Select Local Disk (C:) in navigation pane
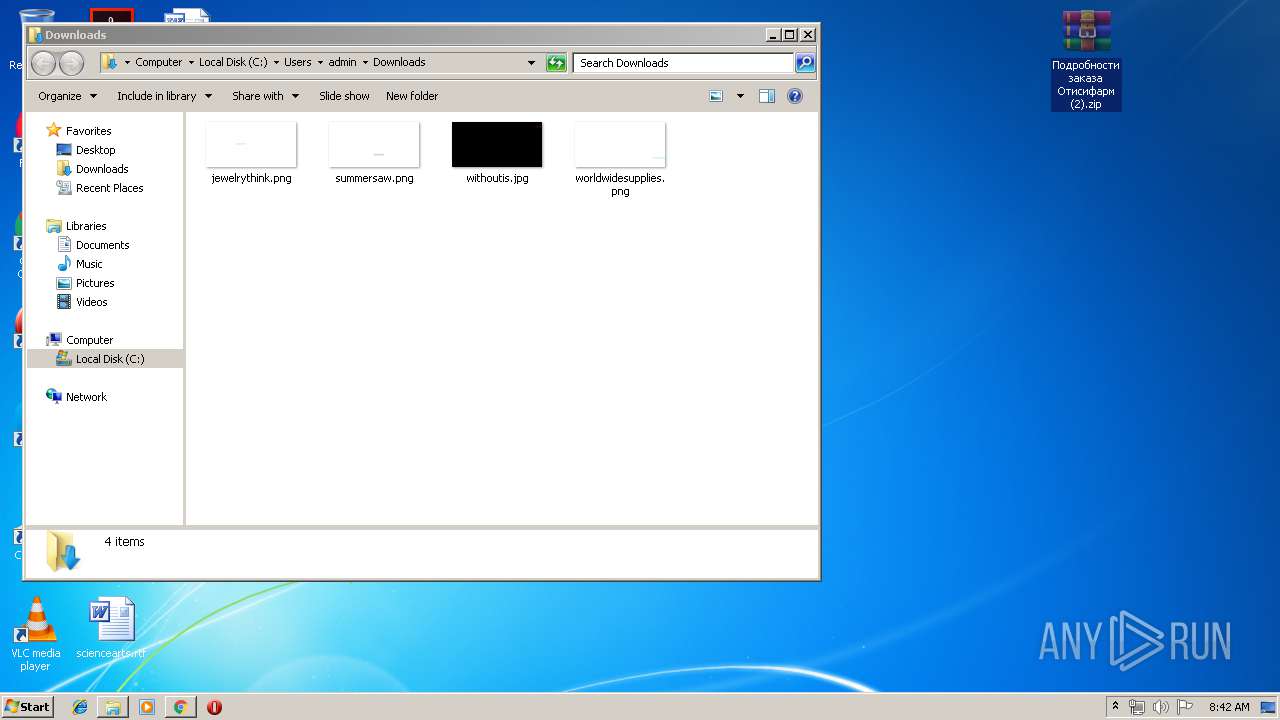 pyautogui.click(x=104, y=359)
